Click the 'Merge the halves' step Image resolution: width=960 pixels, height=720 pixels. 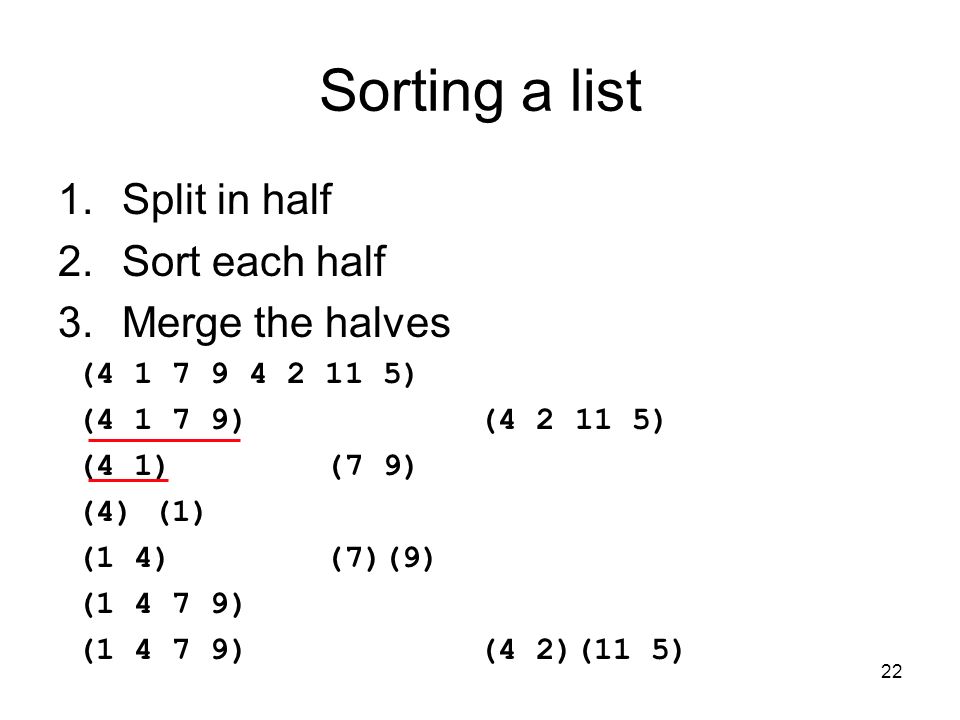tap(286, 323)
